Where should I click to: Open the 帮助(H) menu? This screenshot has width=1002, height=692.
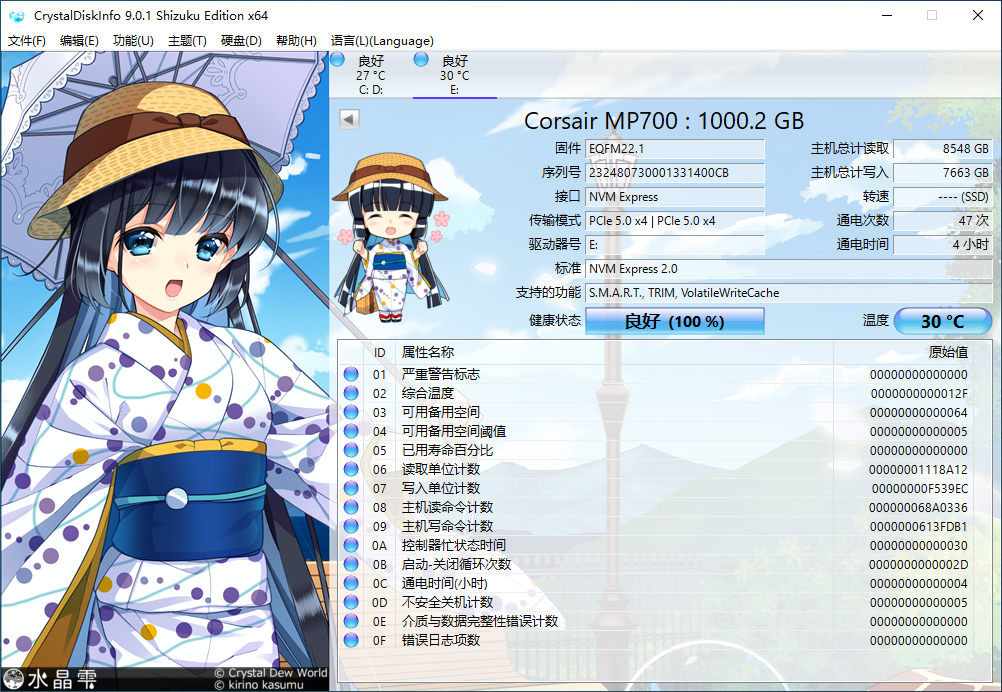tap(296, 41)
